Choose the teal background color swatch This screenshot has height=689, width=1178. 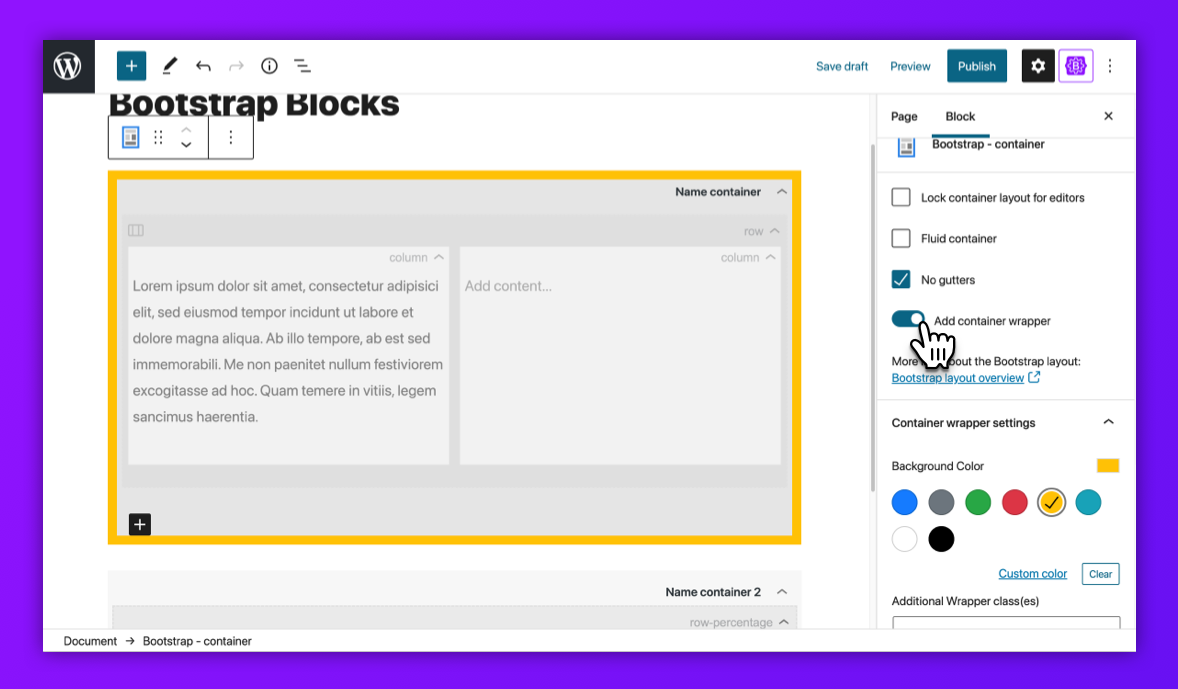coord(1088,502)
